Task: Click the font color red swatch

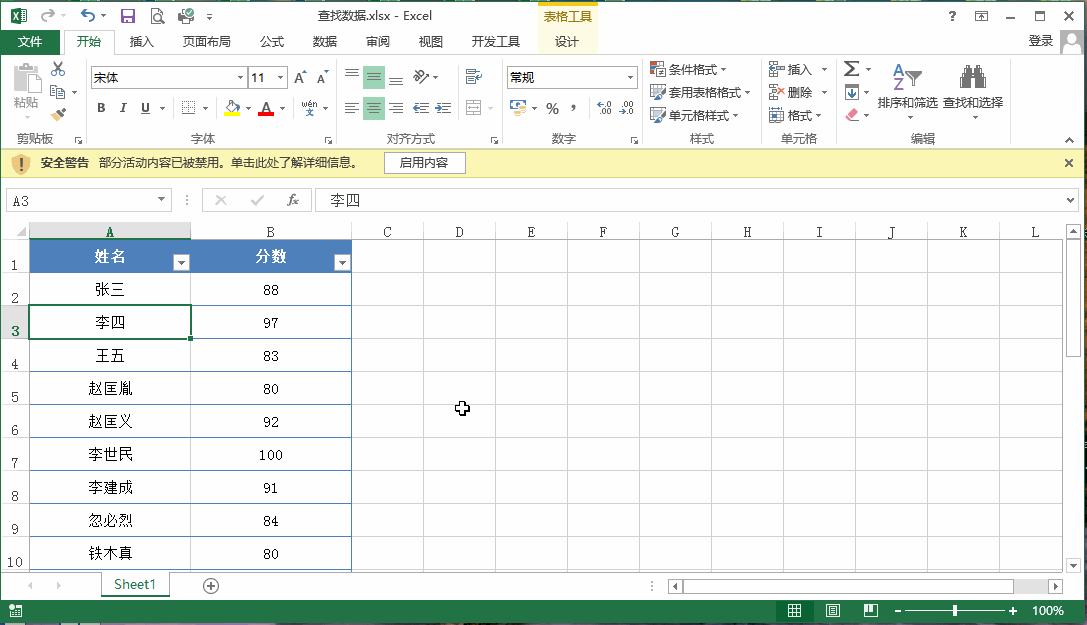Action: click(265, 108)
